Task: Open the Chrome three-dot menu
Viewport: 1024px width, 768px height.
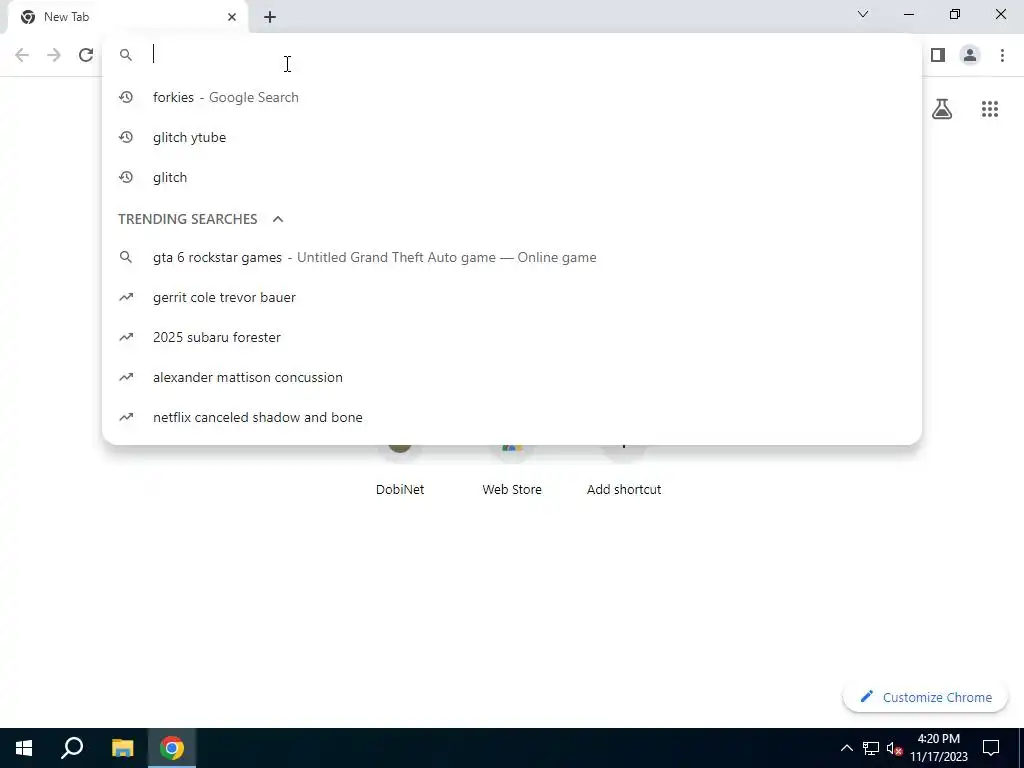Action: [x=1002, y=55]
